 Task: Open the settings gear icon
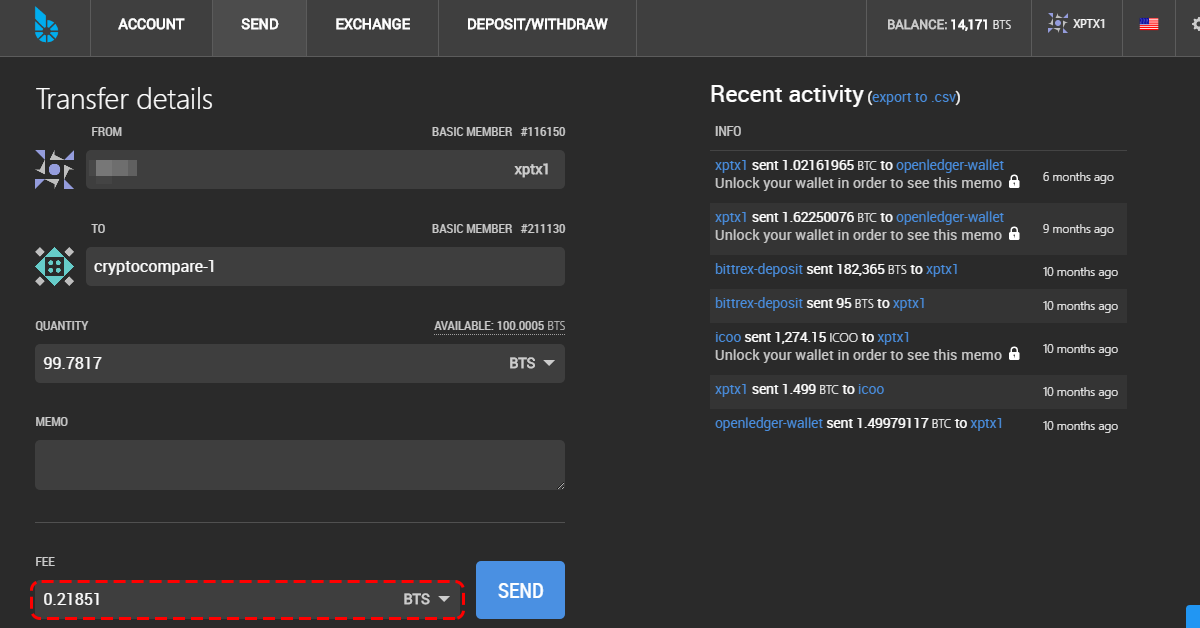[1196, 24]
